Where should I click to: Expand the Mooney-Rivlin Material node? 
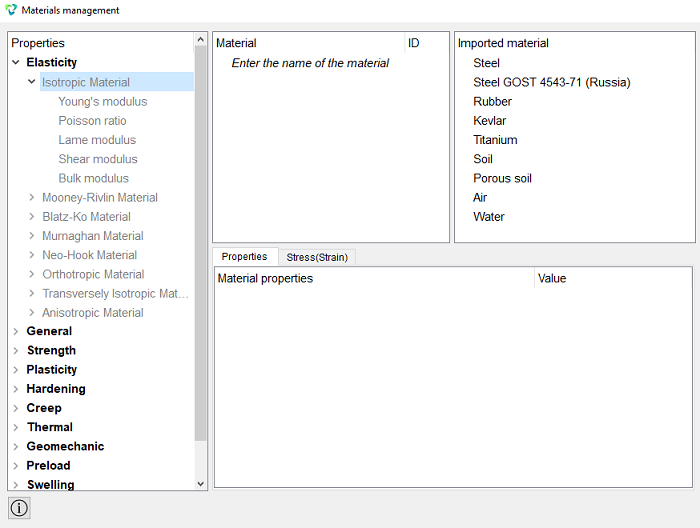[x=32, y=197]
